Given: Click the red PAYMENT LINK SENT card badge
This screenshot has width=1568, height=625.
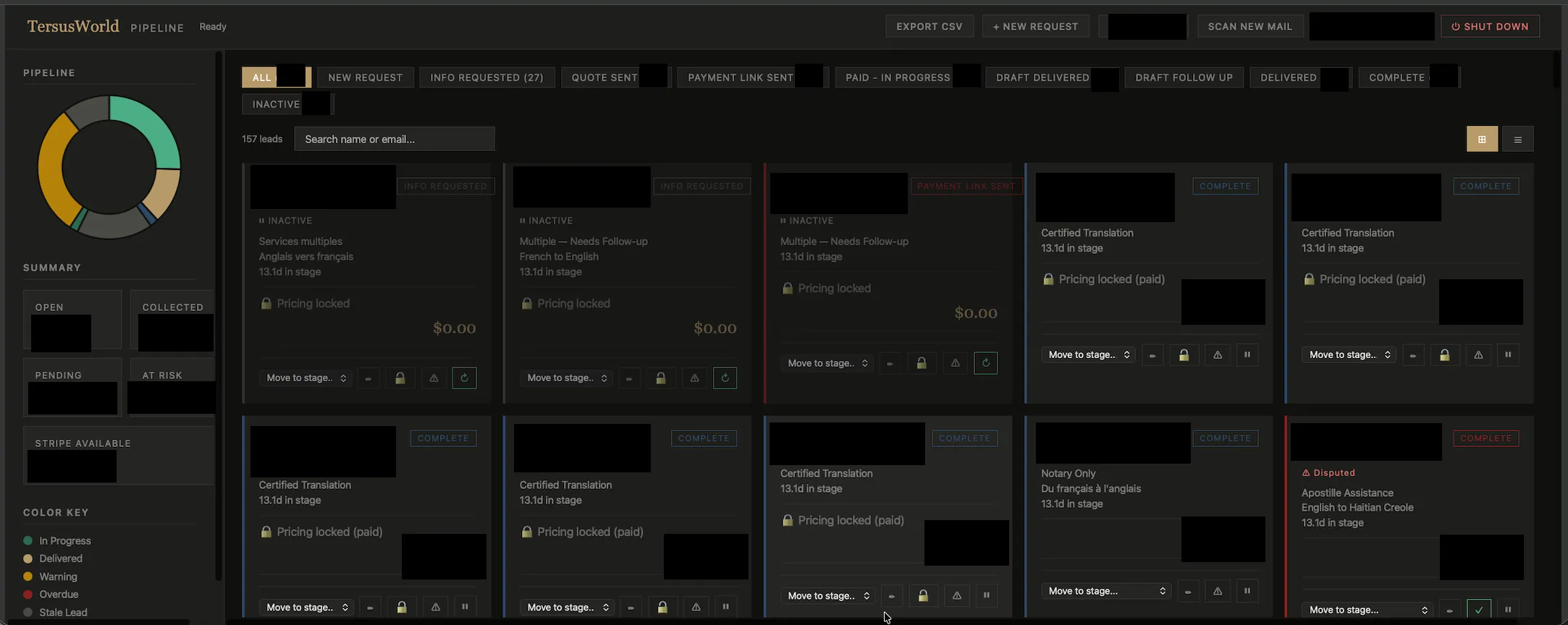Looking at the screenshot, I should tap(966, 186).
